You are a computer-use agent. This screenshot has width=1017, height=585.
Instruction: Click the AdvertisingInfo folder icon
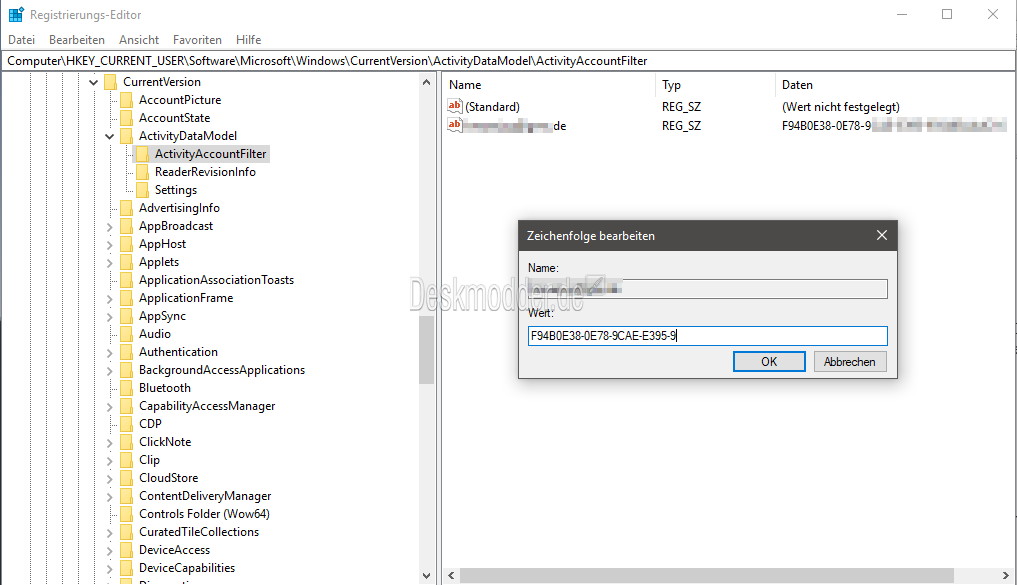point(126,208)
